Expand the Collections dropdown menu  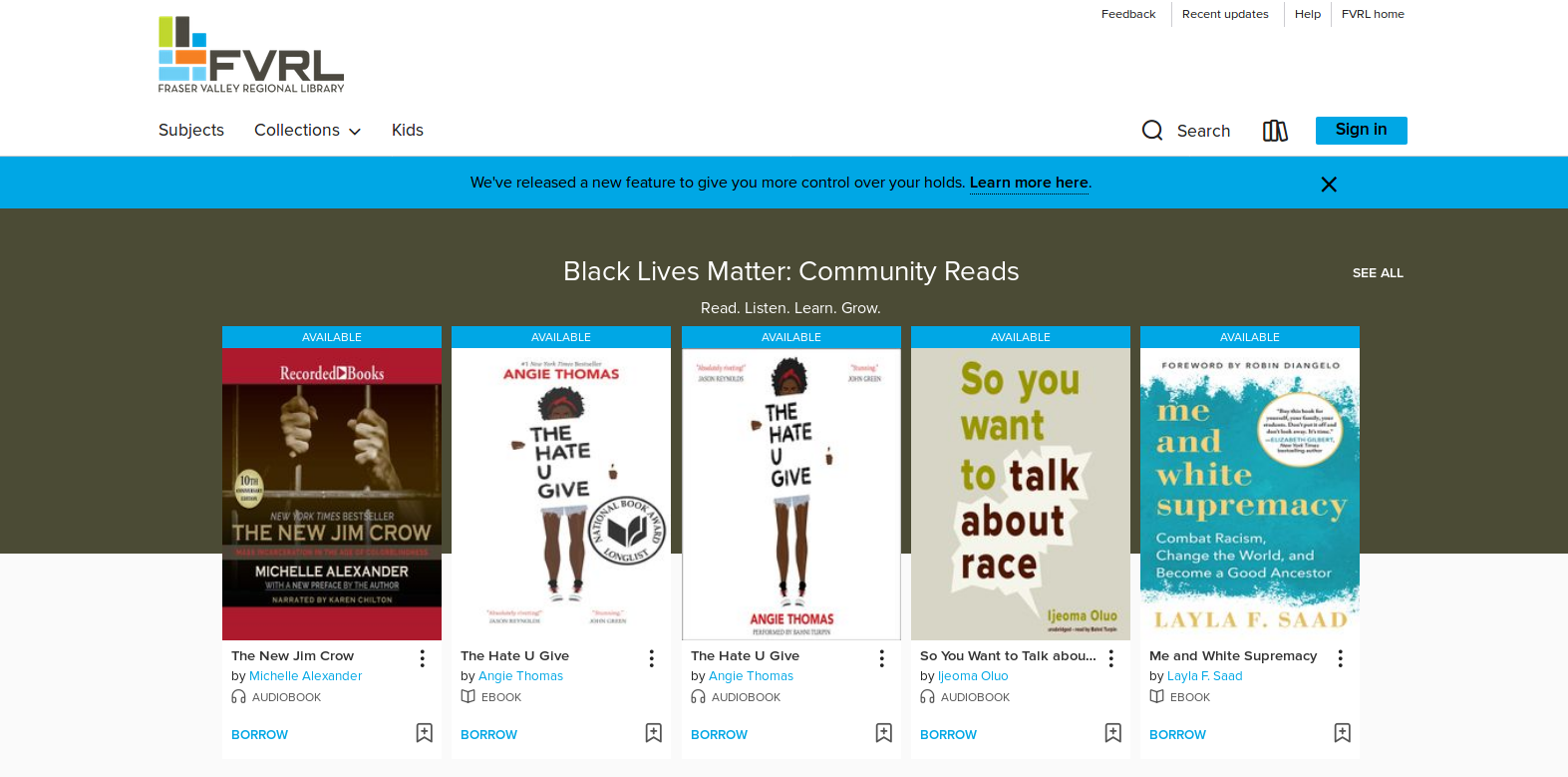point(307,131)
